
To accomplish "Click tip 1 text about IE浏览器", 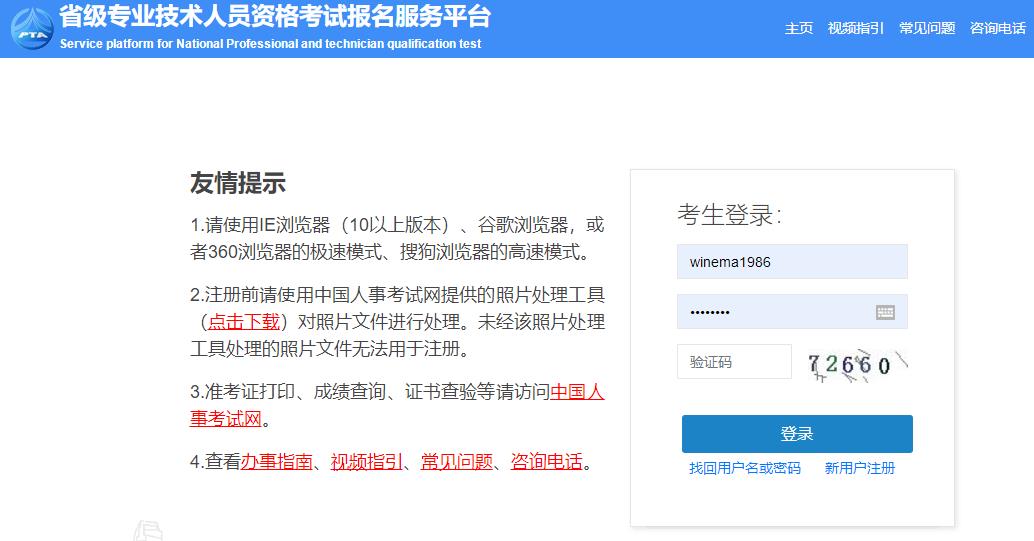I will pos(397,238).
